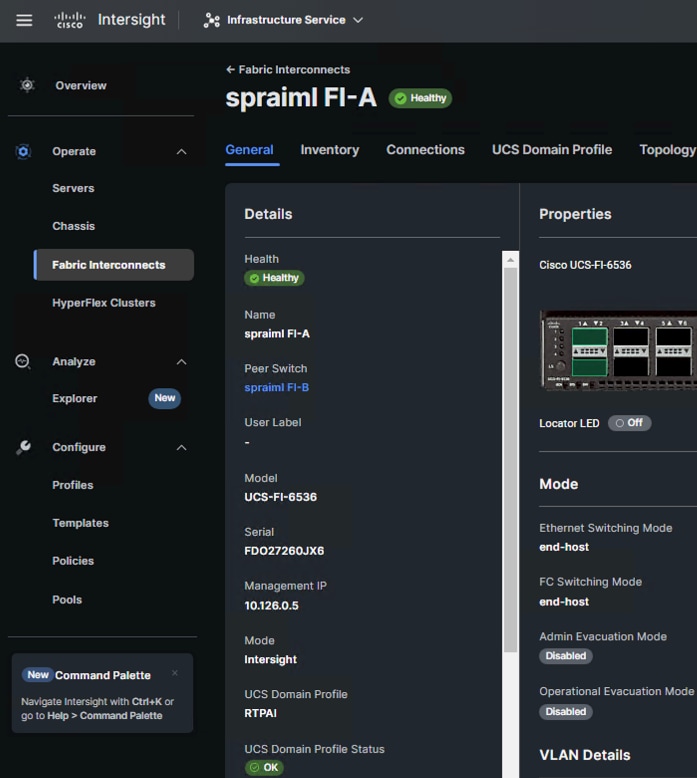Screen dimensions: 697x778
Task: Open HyperFlex Clusters
Action: coord(104,303)
